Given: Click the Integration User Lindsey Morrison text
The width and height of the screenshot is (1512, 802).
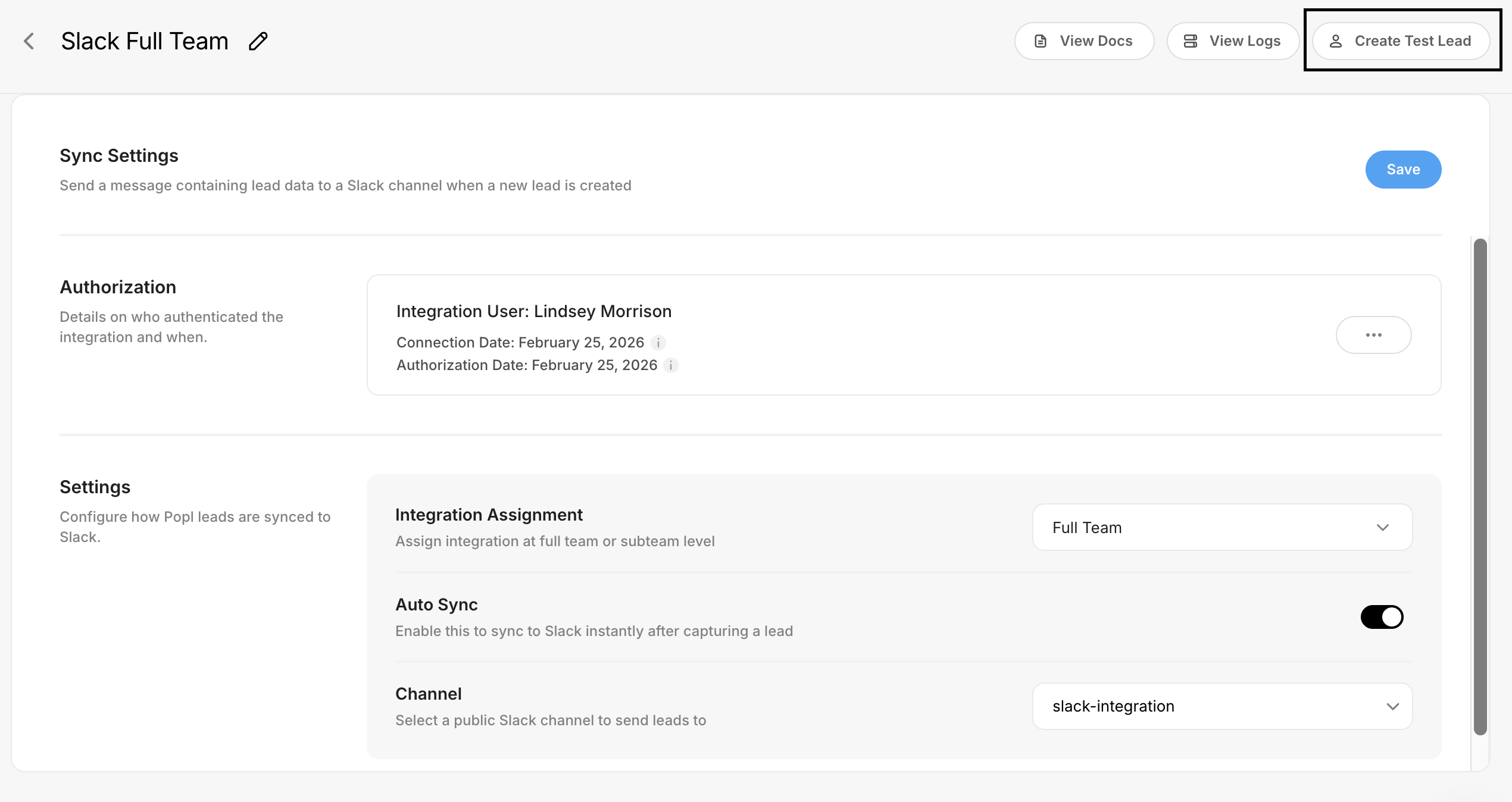Looking at the screenshot, I should pyautogui.click(x=534, y=311).
